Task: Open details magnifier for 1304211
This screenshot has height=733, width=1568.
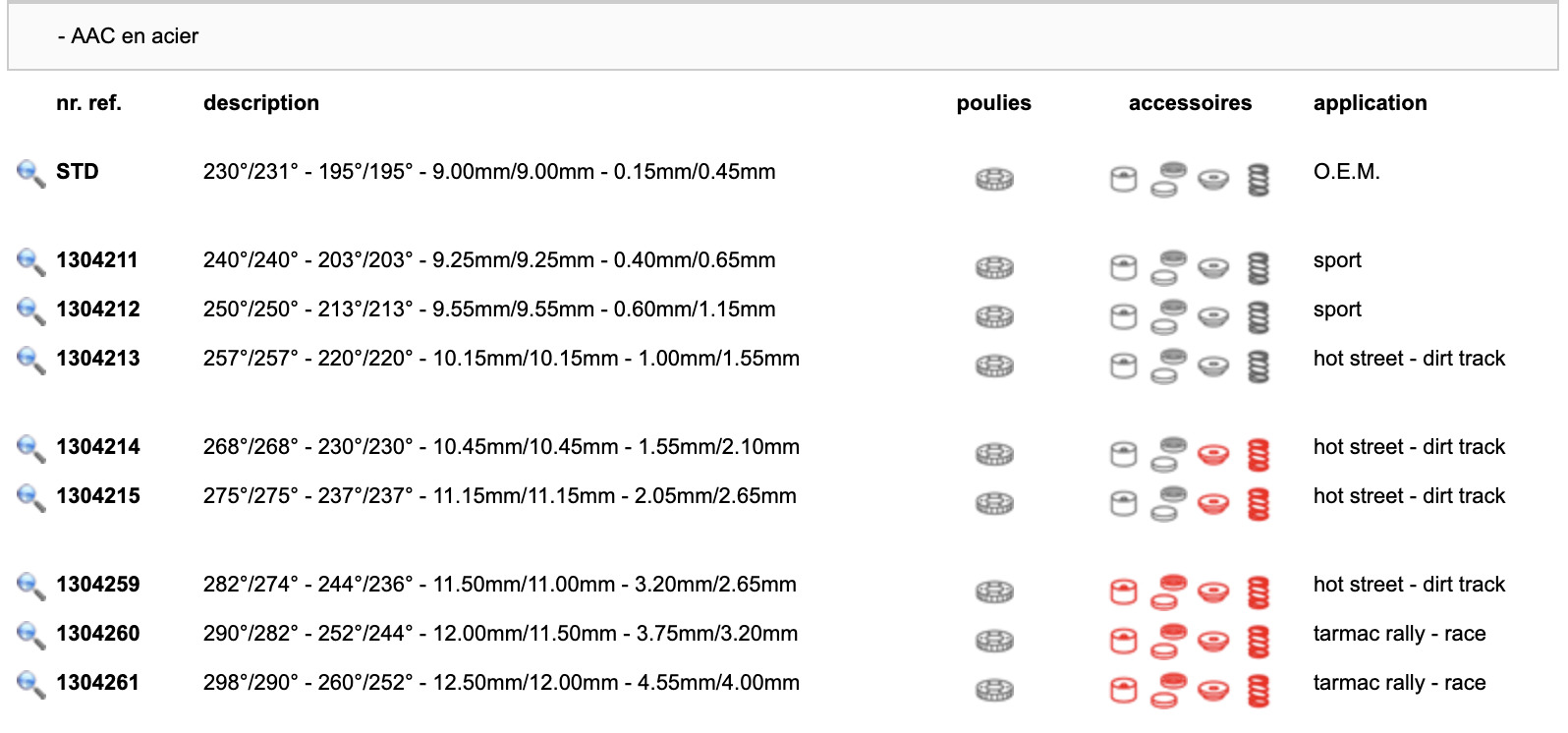Action: click(x=30, y=261)
